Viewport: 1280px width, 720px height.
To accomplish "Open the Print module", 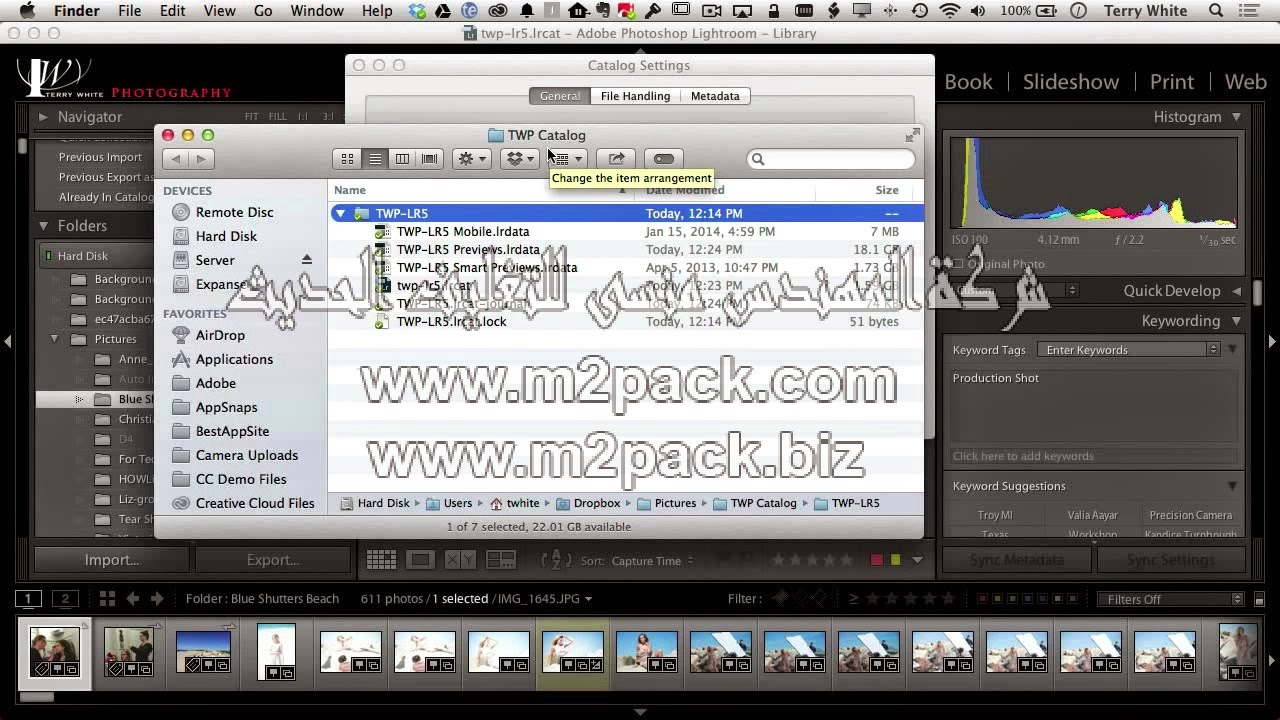I will pyautogui.click(x=1171, y=82).
